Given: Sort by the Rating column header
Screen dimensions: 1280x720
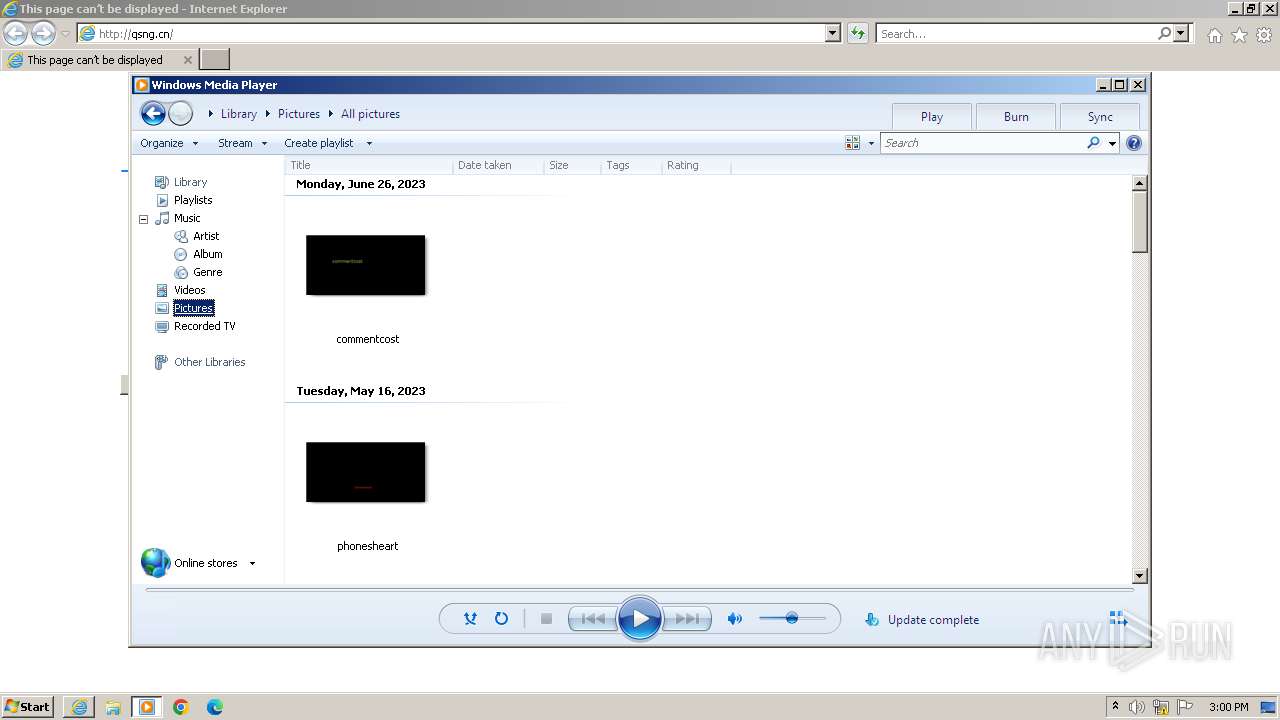Looking at the screenshot, I should [696, 165].
